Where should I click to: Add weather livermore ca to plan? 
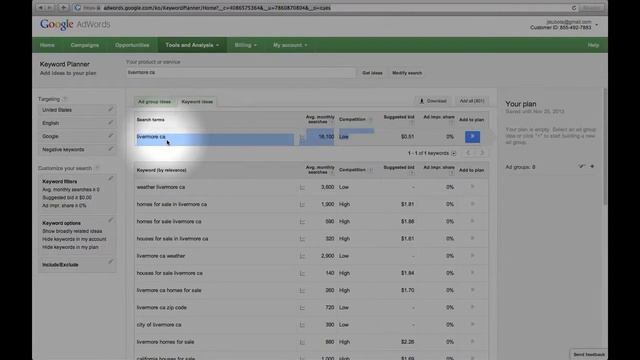pyautogui.click(x=472, y=187)
